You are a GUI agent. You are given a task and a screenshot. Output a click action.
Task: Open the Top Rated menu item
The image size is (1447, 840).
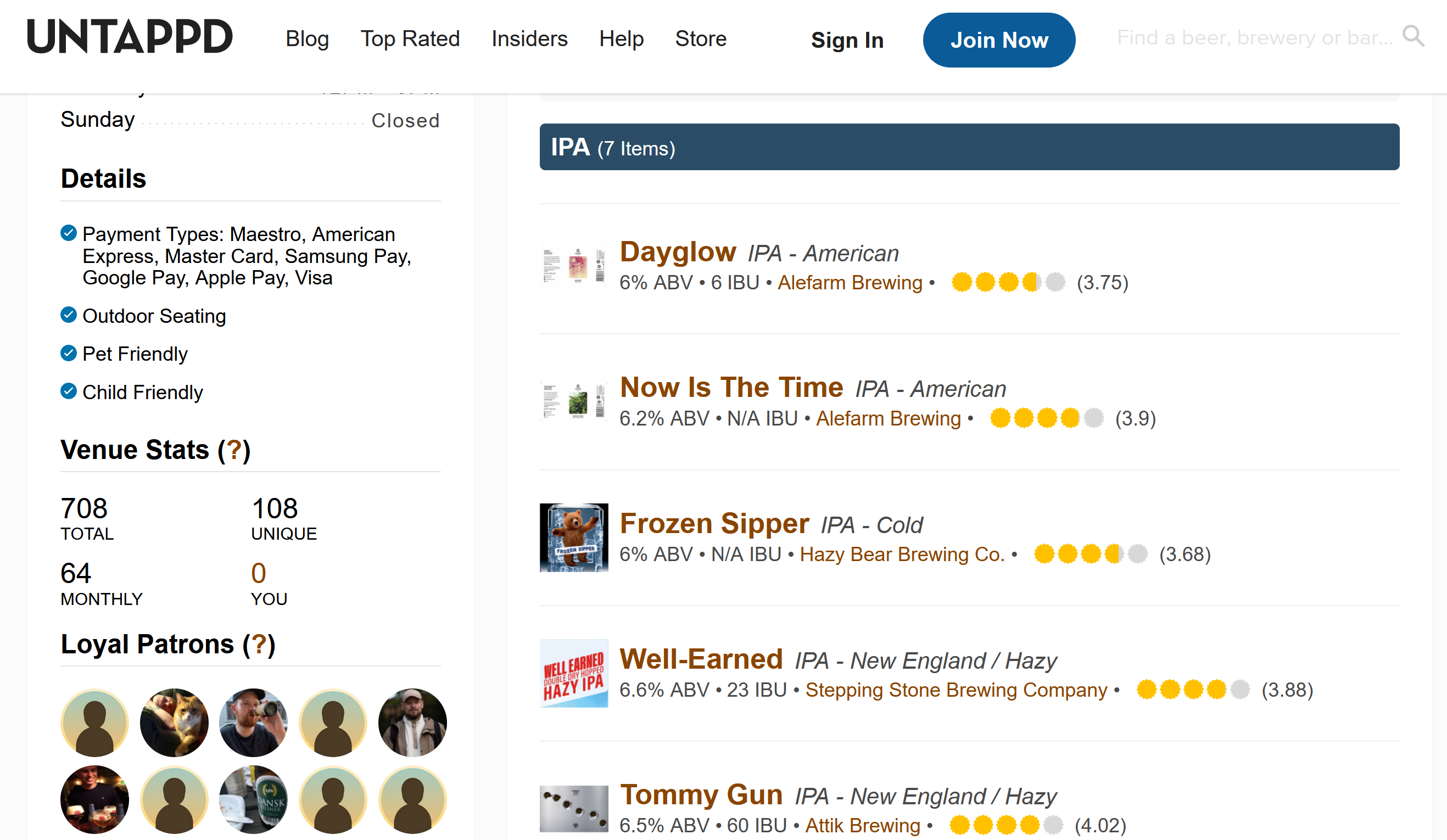pos(410,38)
